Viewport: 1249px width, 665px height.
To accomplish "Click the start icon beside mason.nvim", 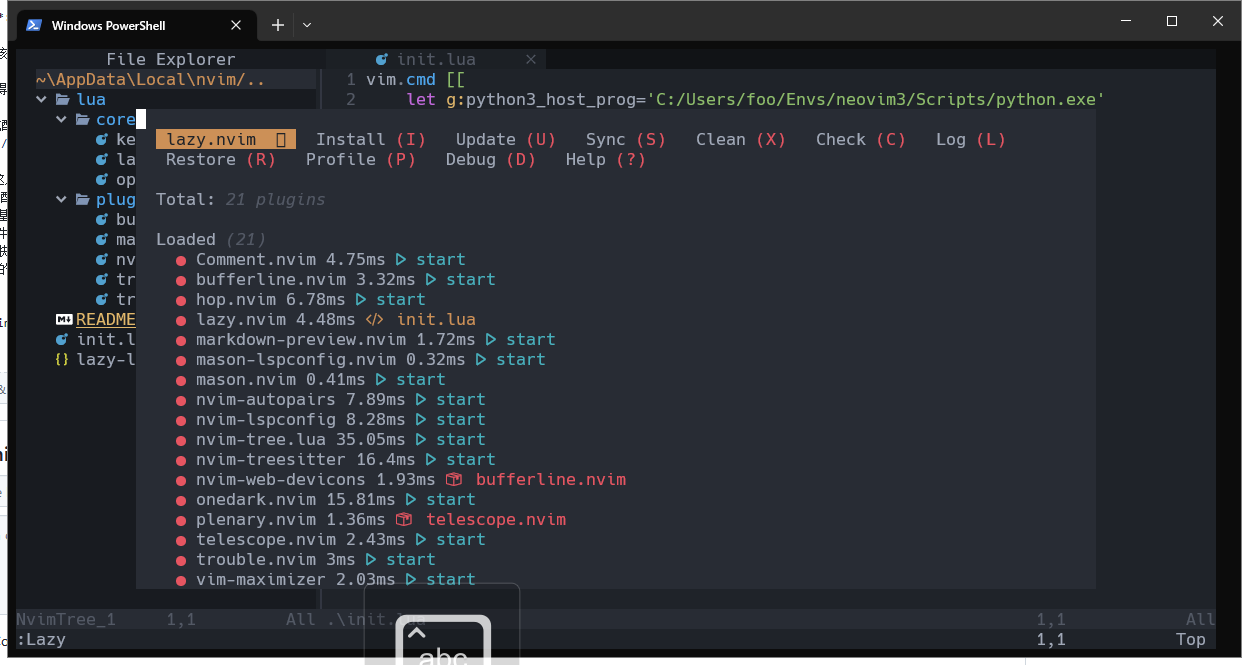I will click(381, 379).
